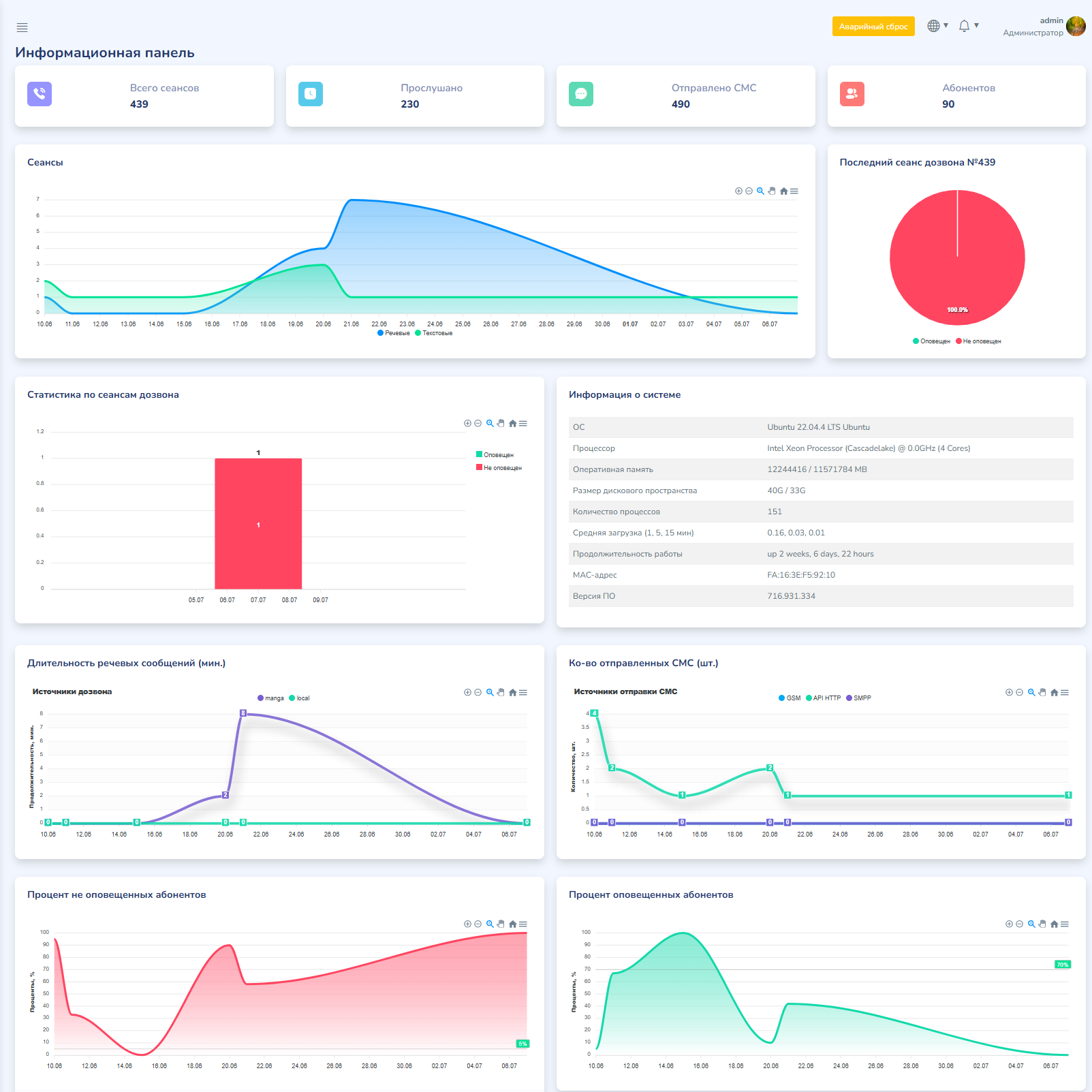
Task: Zoom in on the отправленных СМС chart
Action: point(1009,693)
